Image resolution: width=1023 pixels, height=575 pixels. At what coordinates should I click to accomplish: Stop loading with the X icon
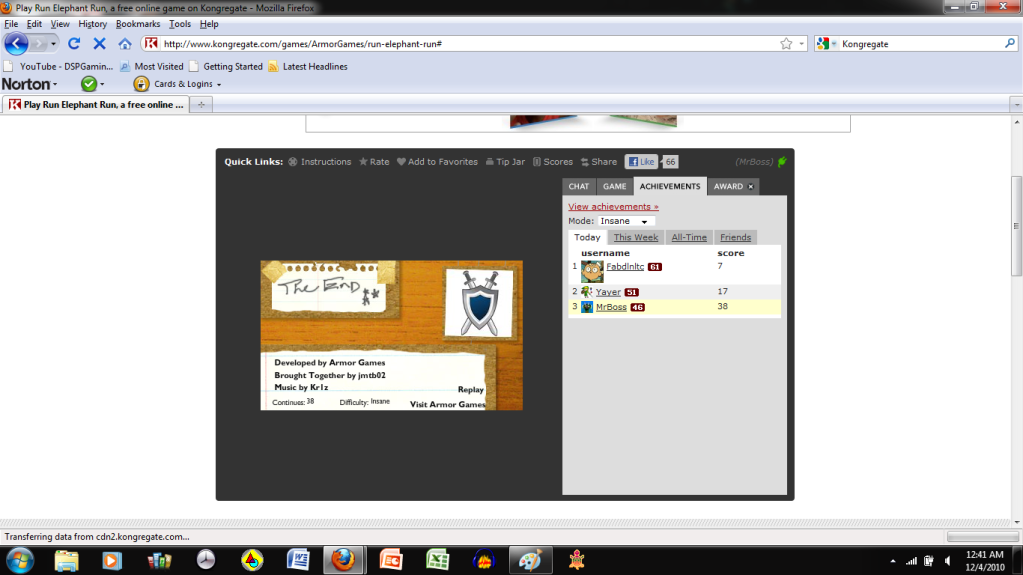coord(99,44)
